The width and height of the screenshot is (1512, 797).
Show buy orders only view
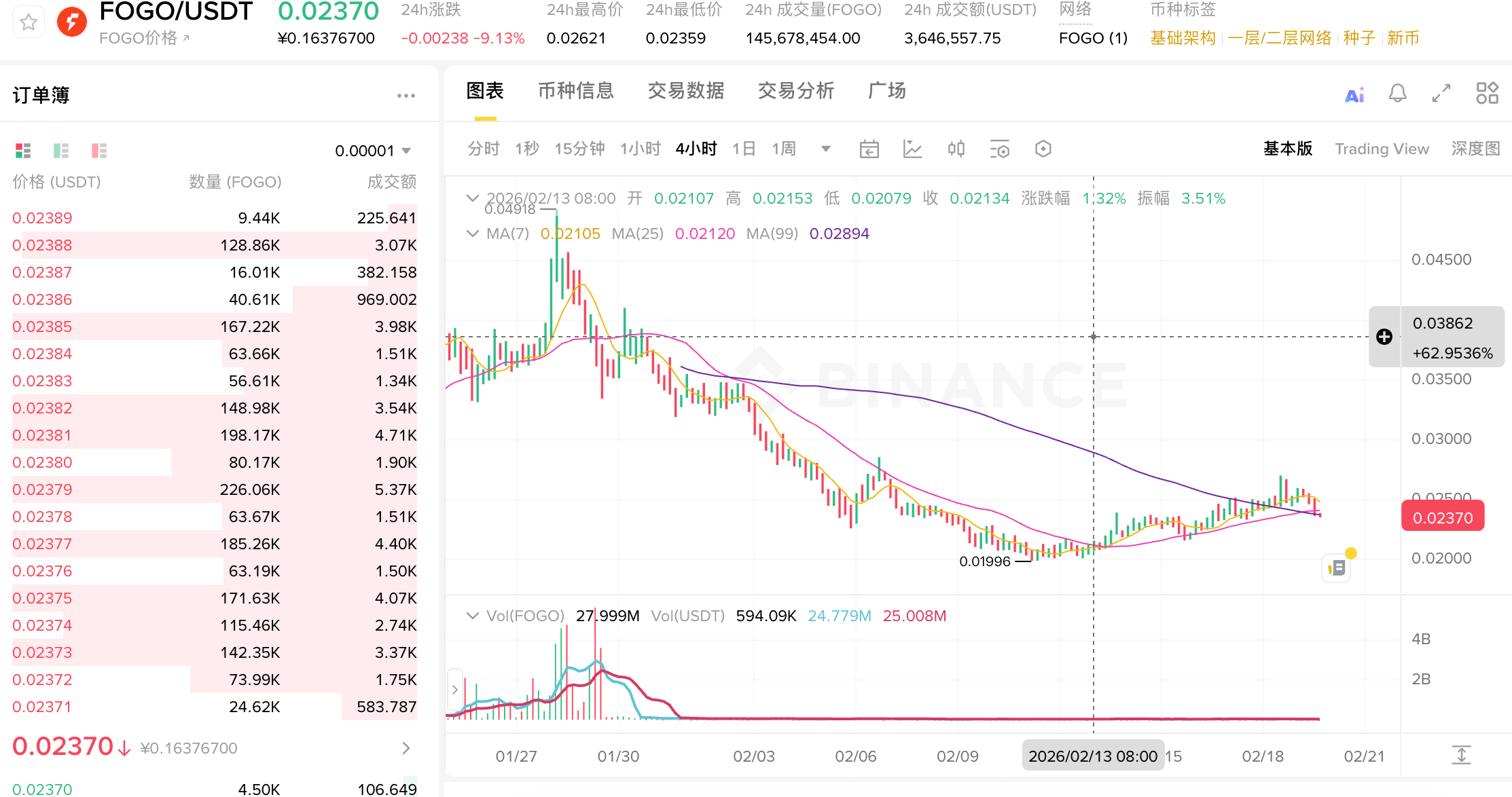coord(61,150)
